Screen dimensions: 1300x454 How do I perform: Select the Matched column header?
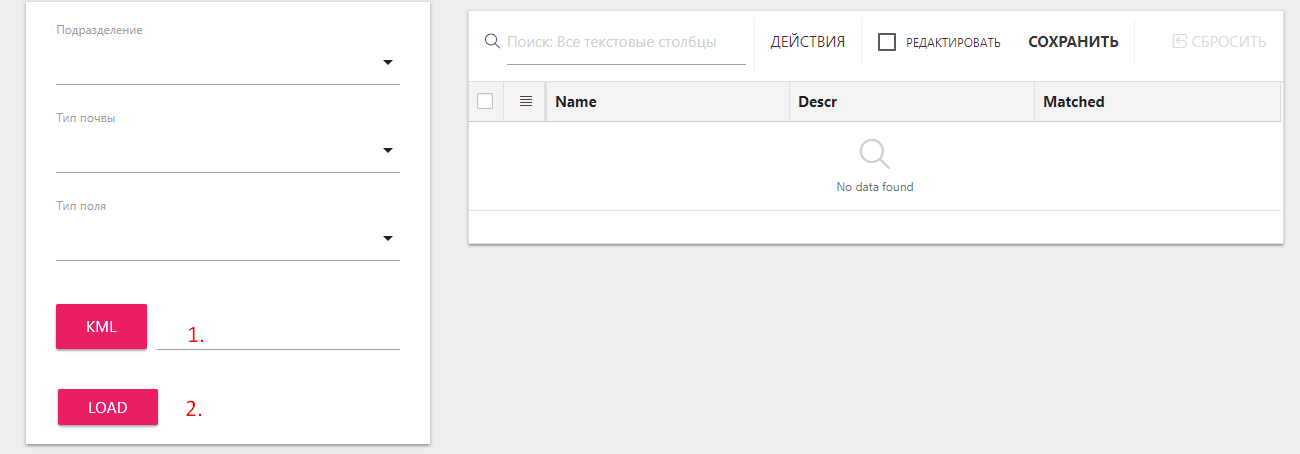point(1073,102)
